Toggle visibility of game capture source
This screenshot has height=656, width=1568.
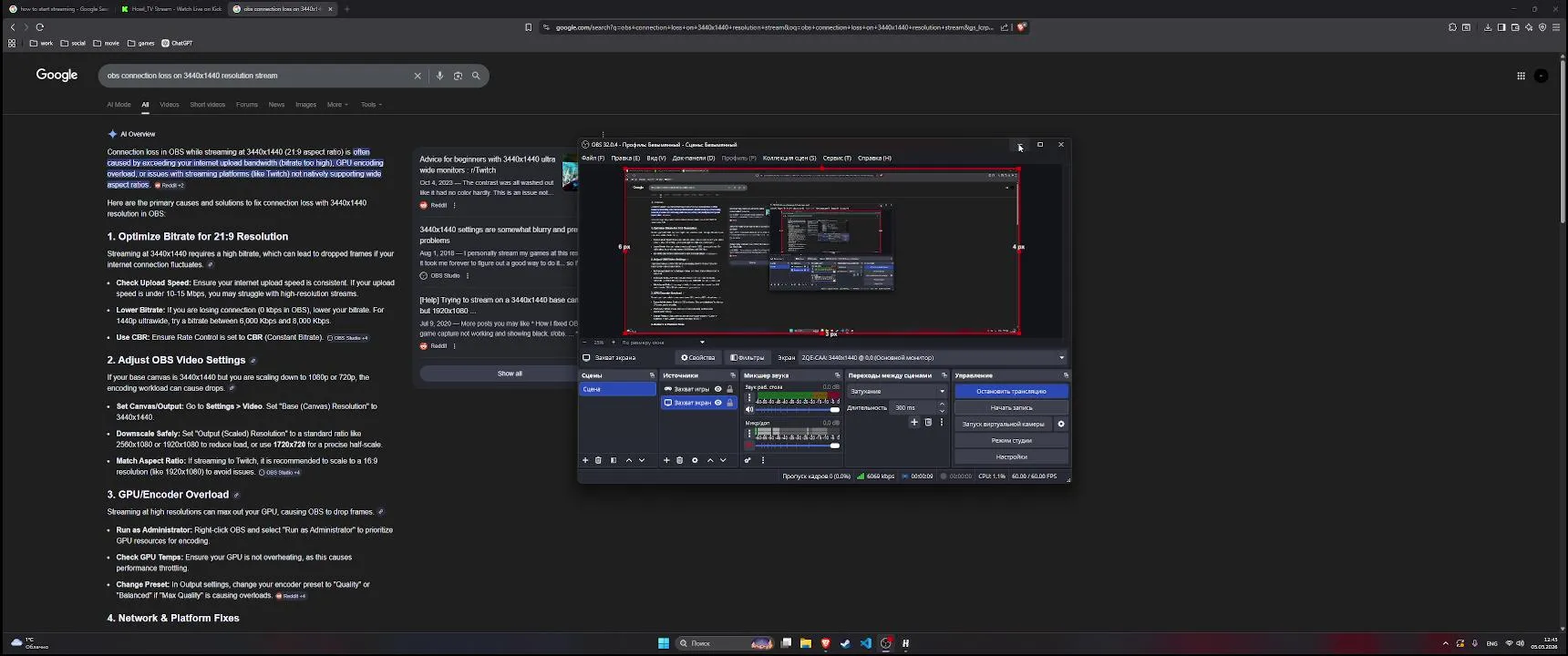(717, 389)
